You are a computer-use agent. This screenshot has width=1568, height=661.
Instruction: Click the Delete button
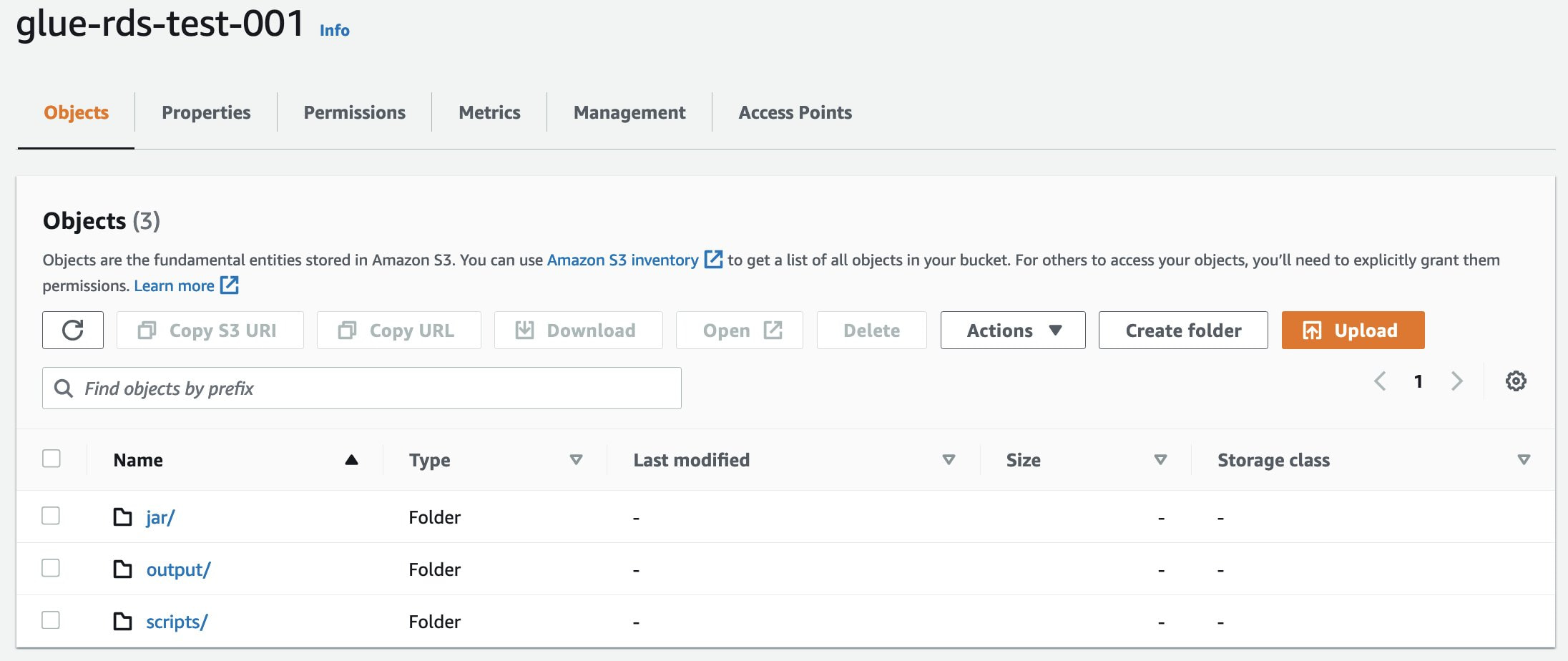872,330
